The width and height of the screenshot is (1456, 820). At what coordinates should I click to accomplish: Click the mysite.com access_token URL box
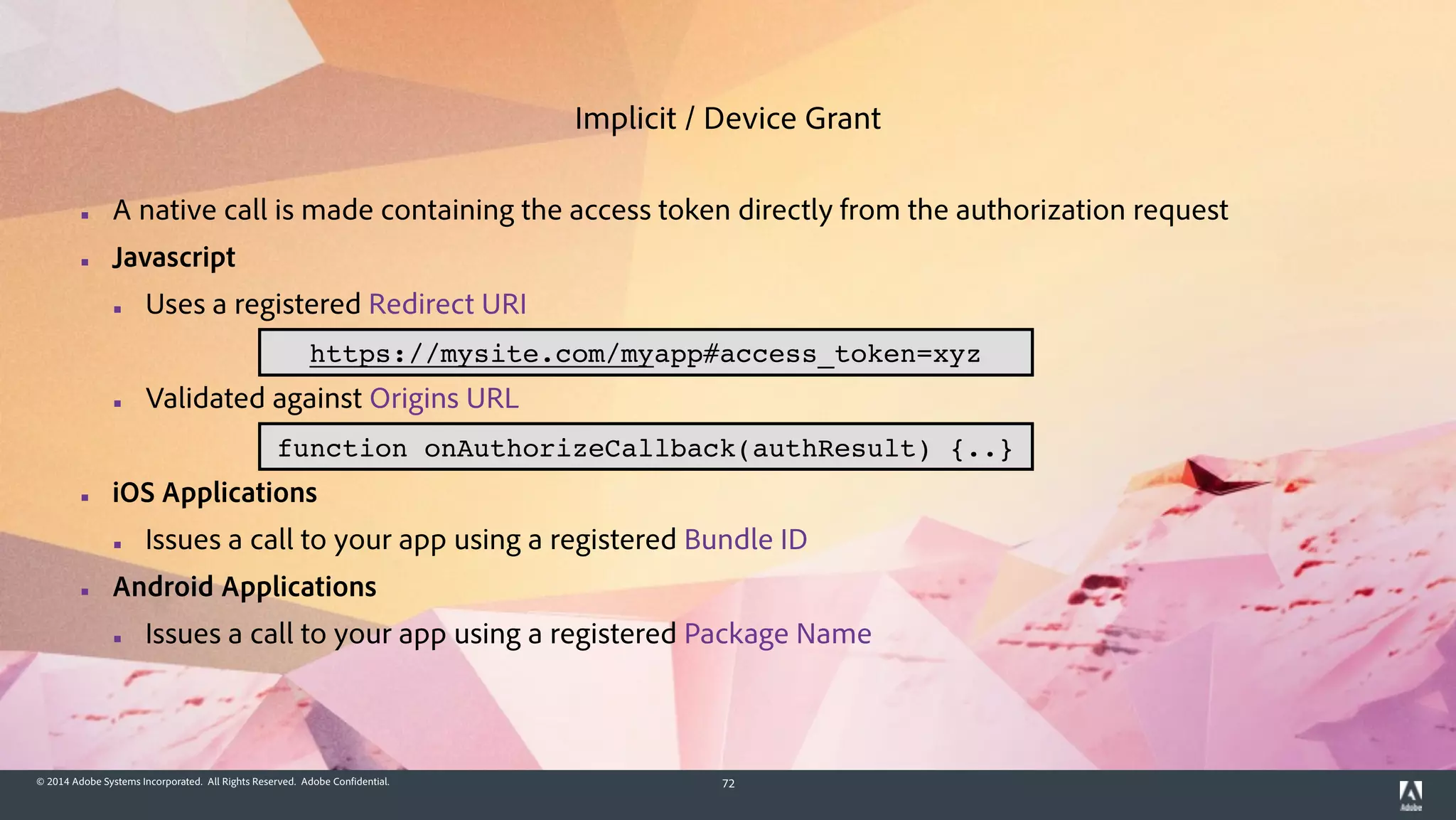[646, 353]
